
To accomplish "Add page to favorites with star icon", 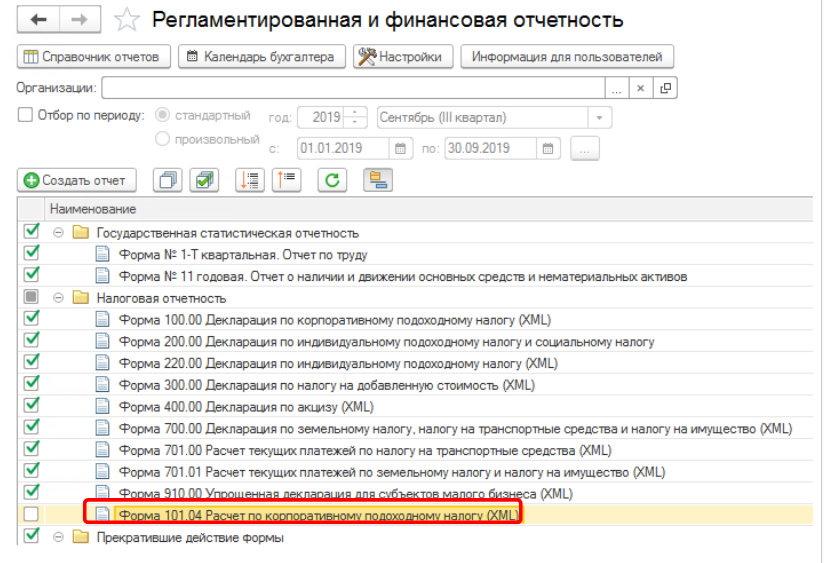I will (127, 20).
